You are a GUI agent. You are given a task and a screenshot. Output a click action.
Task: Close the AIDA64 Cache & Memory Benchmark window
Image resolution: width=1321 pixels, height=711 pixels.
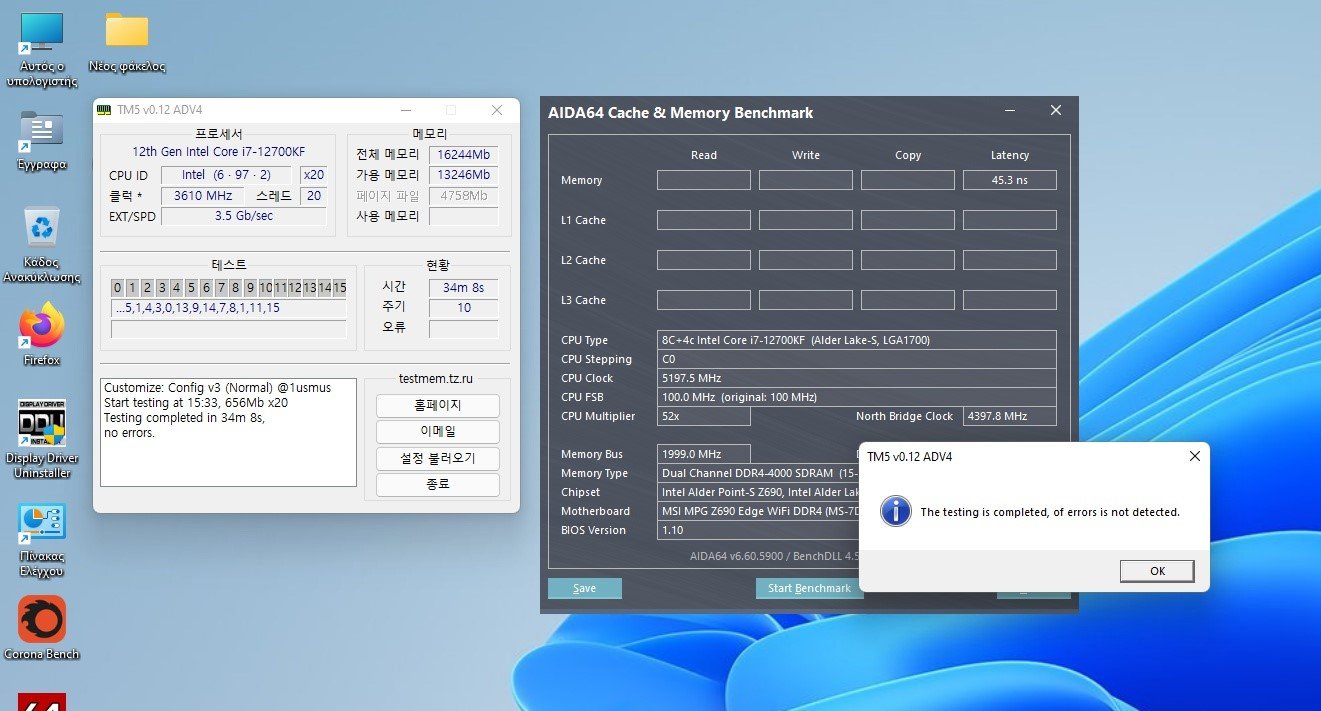[x=1056, y=111]
